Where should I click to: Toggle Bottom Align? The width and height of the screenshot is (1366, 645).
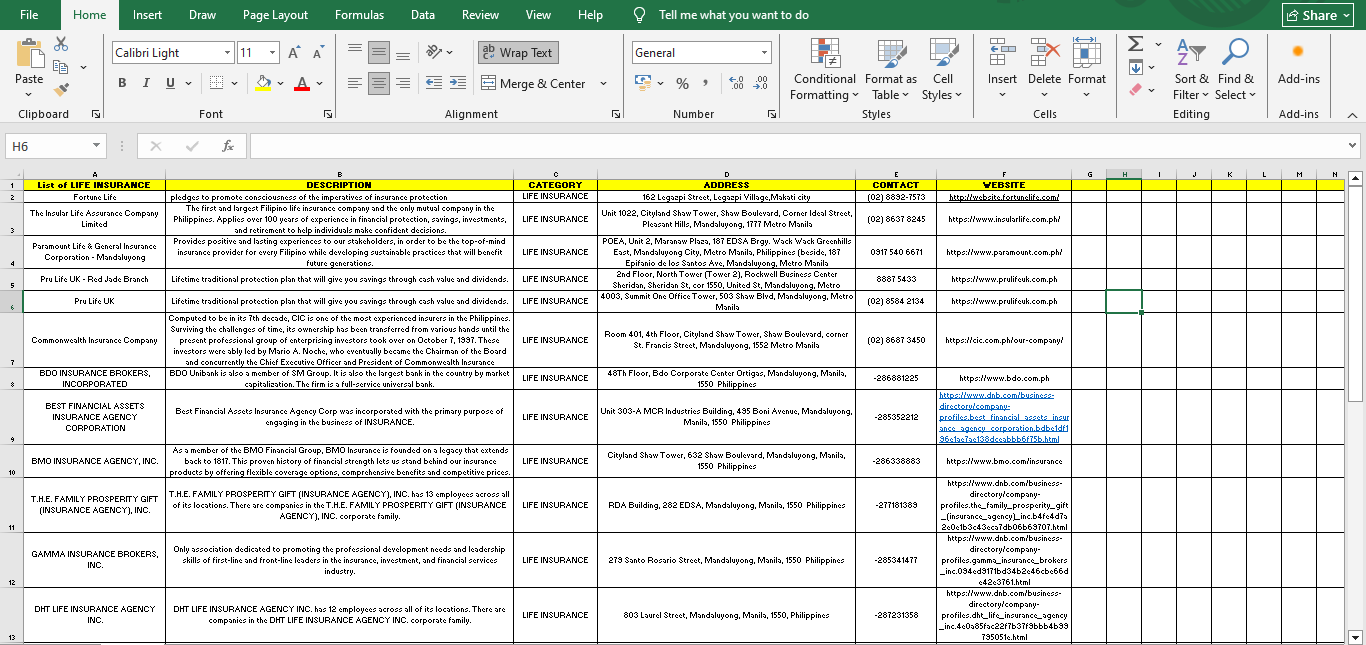[403, 52]
